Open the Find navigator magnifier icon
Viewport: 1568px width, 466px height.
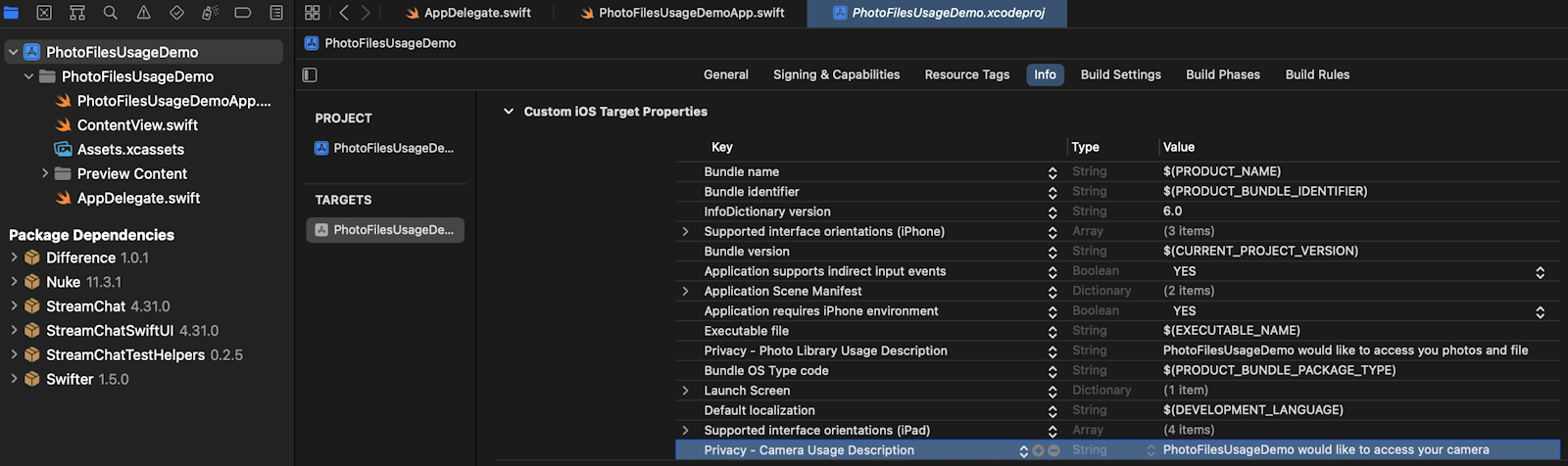tap(111, 13)
